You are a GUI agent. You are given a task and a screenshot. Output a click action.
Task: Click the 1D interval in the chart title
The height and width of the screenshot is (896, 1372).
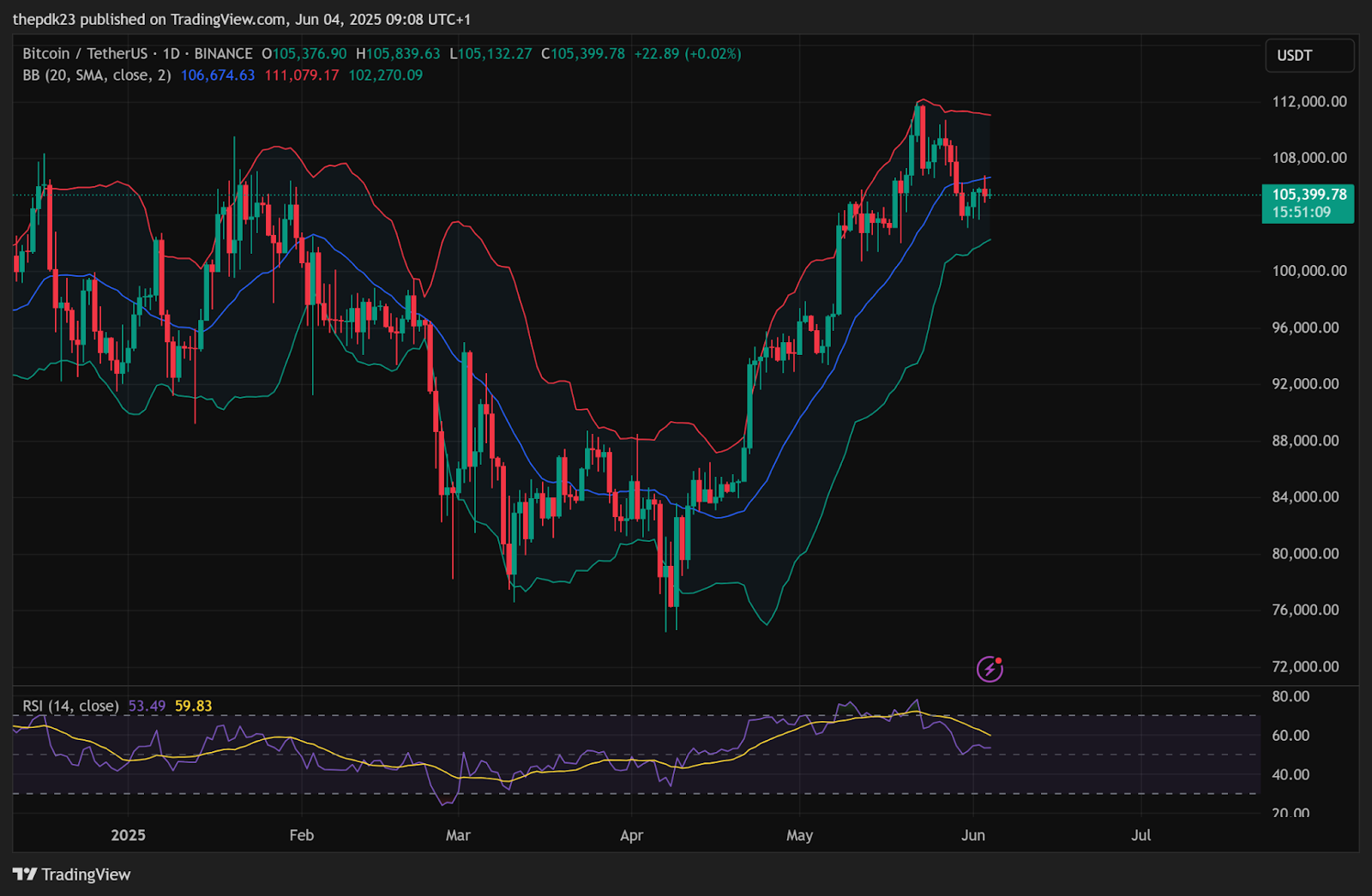point(171,53)
